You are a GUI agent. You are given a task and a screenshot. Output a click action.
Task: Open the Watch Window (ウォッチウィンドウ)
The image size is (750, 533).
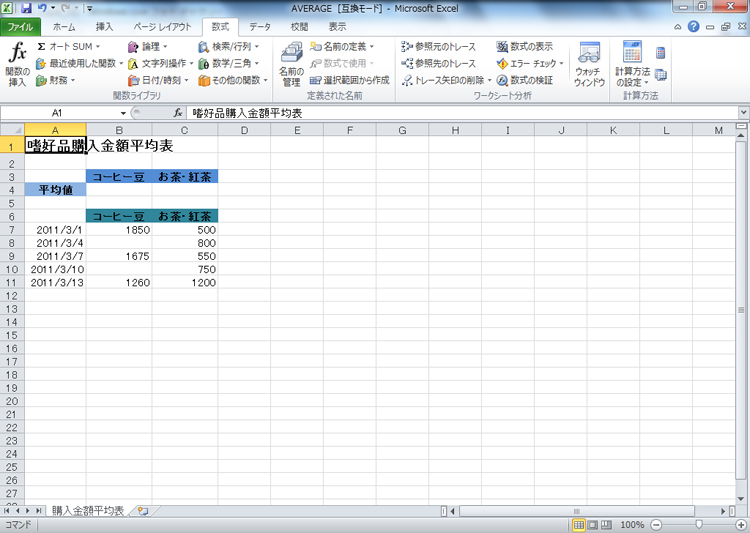589,64
